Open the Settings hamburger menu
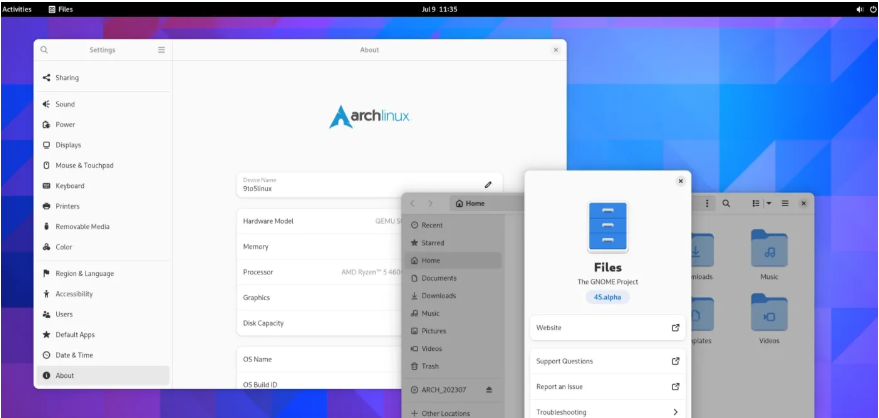Screen dimensions: 879x418 click(161, 50)
